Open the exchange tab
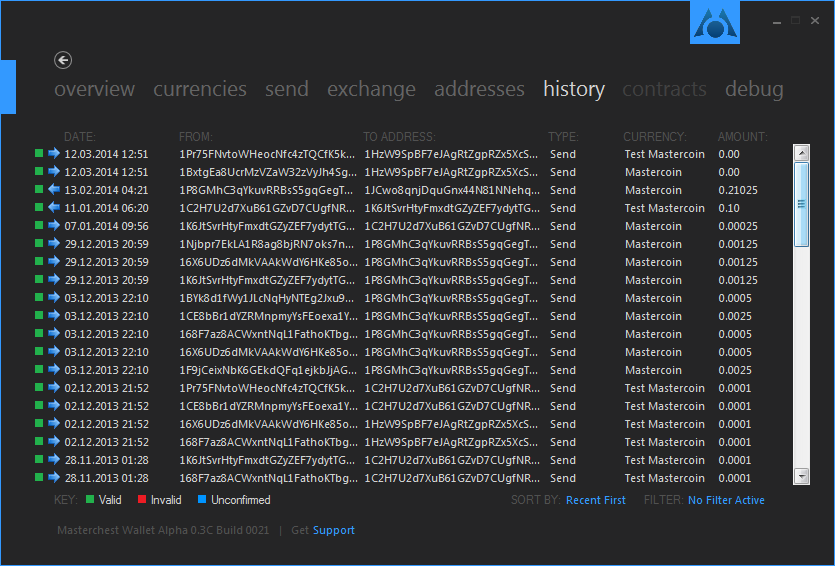Screen dimensions: 835x566 (371, 89)
